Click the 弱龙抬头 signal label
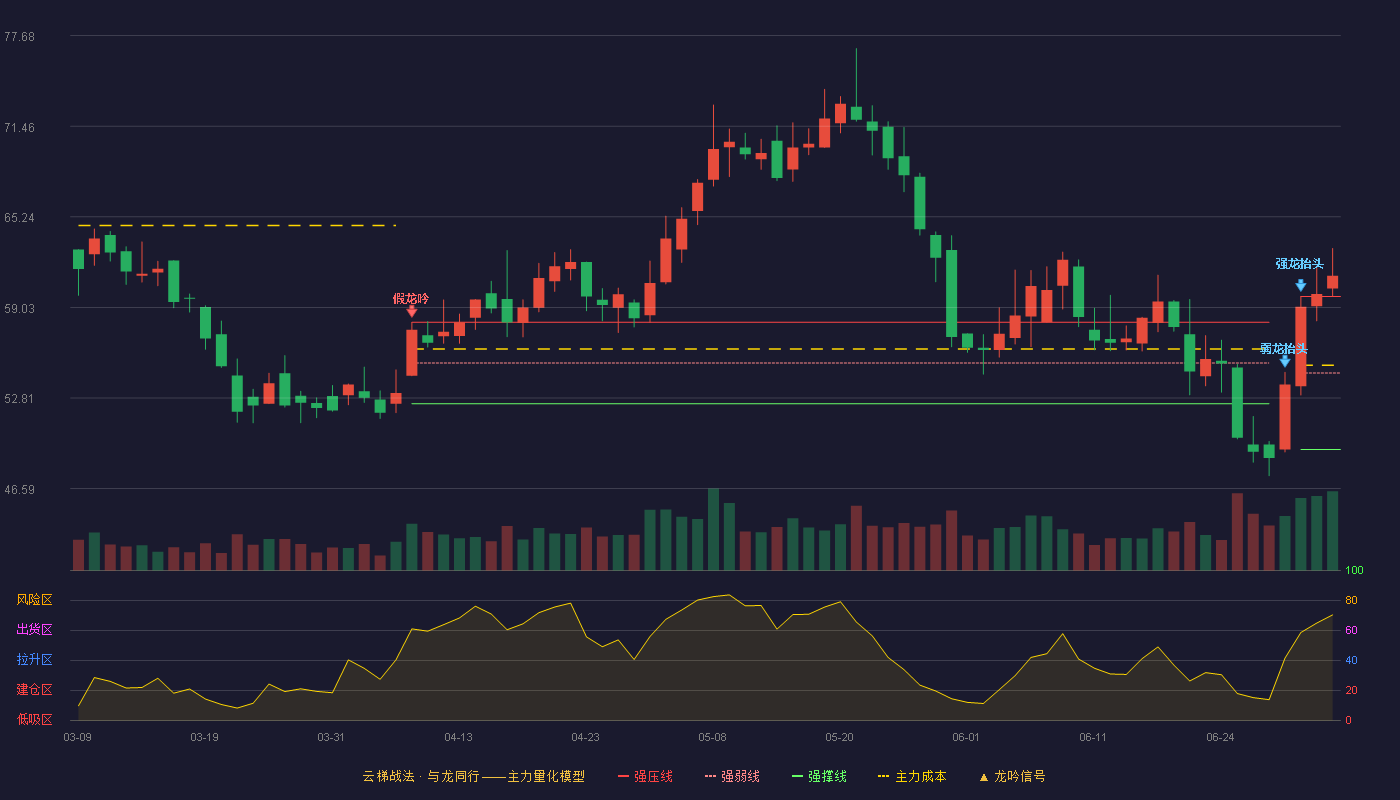 tap(1284, 348)
